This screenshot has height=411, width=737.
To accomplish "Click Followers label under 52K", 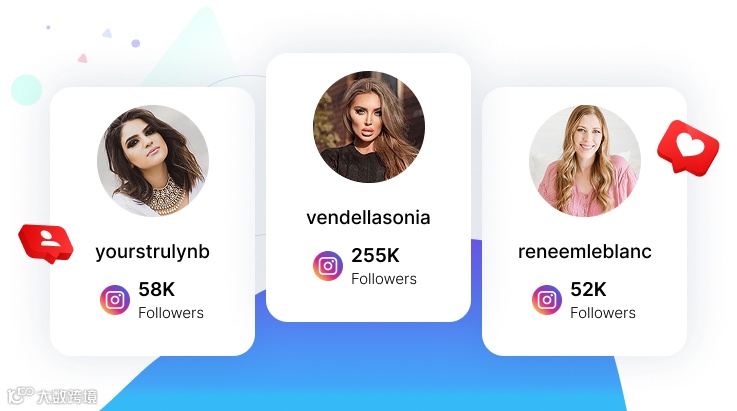I will pos(603,313).
